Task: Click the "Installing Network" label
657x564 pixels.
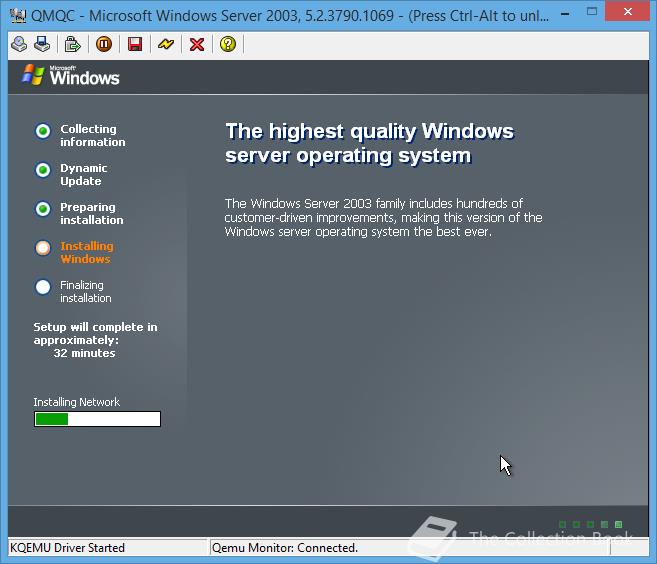Action: click(77, 402)
